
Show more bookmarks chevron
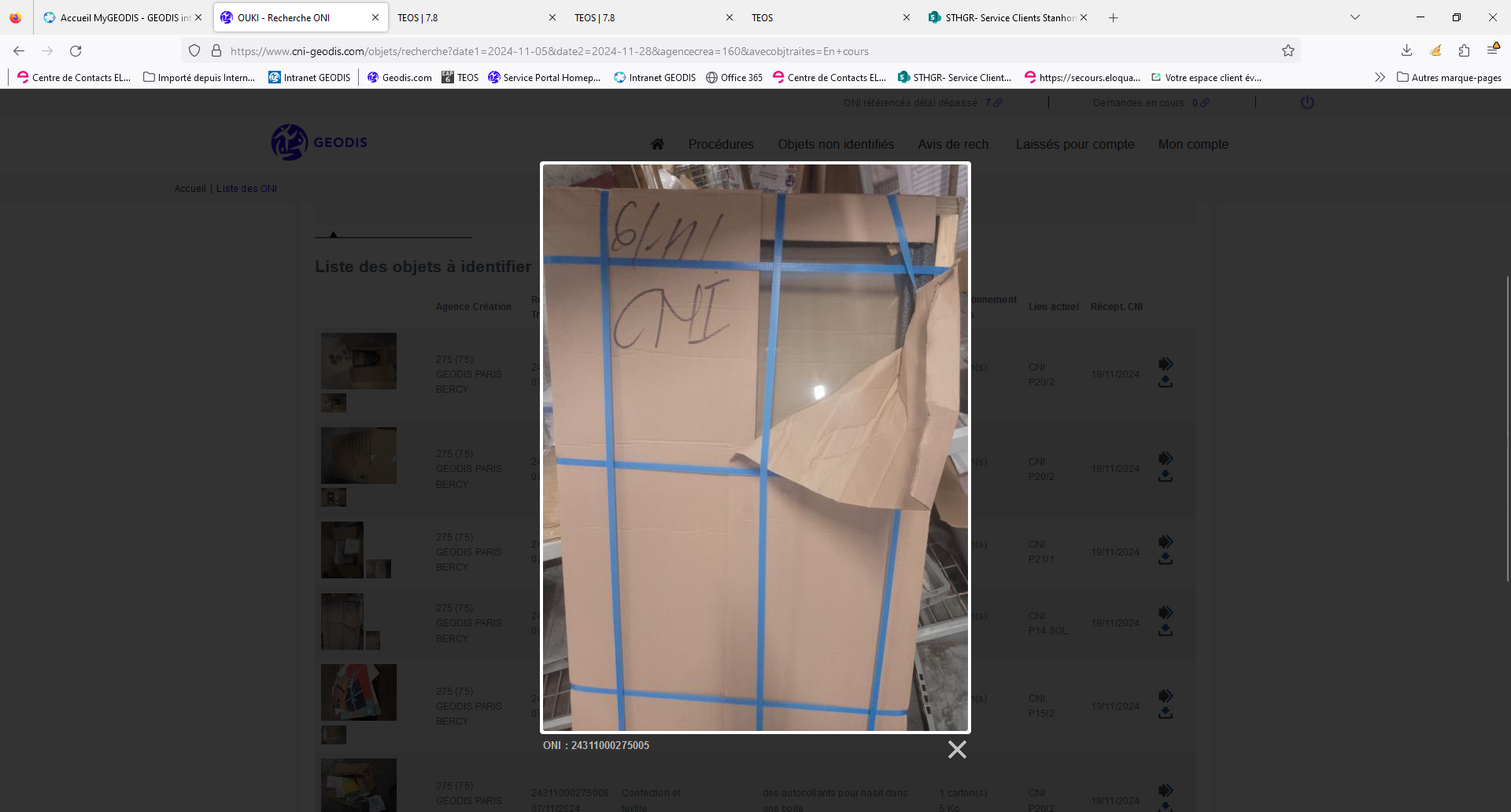coord(1380,77)
